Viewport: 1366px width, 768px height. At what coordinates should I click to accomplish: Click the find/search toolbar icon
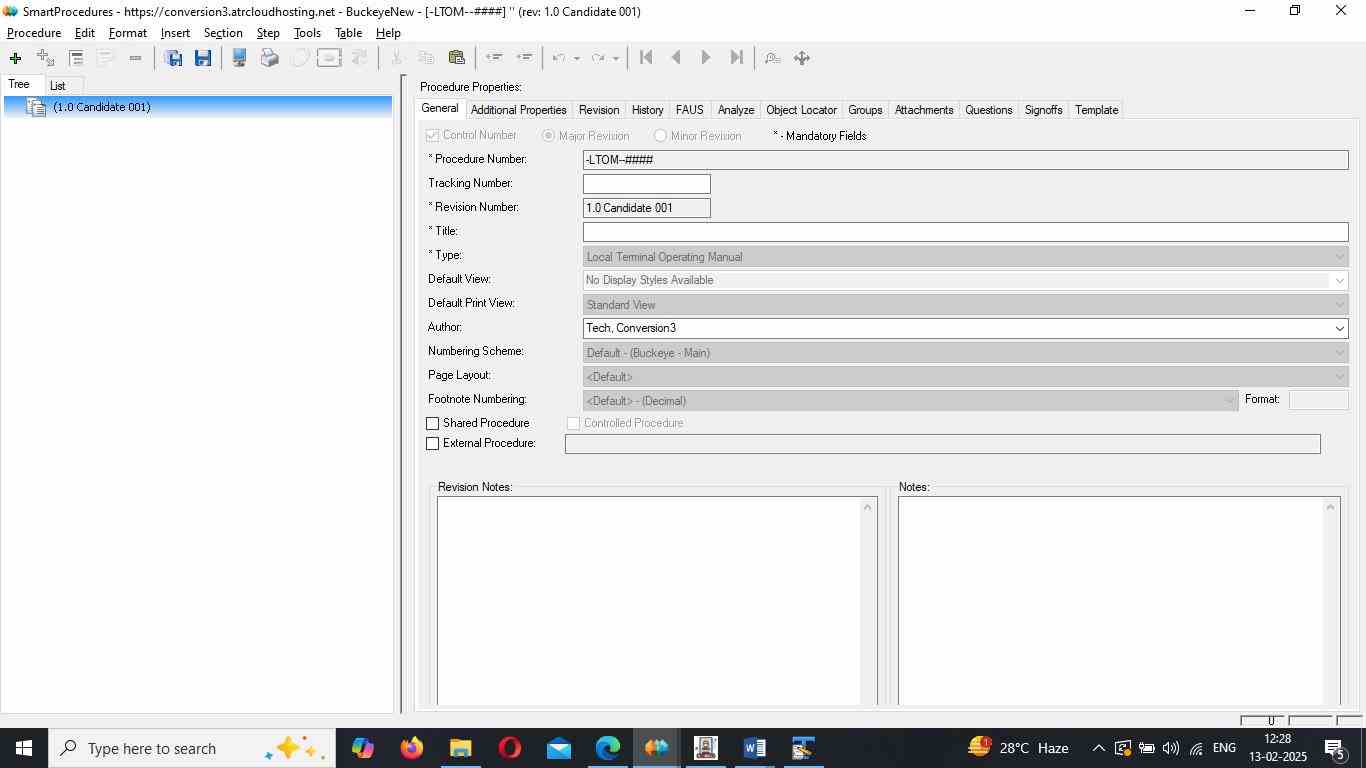pos(772,58)
